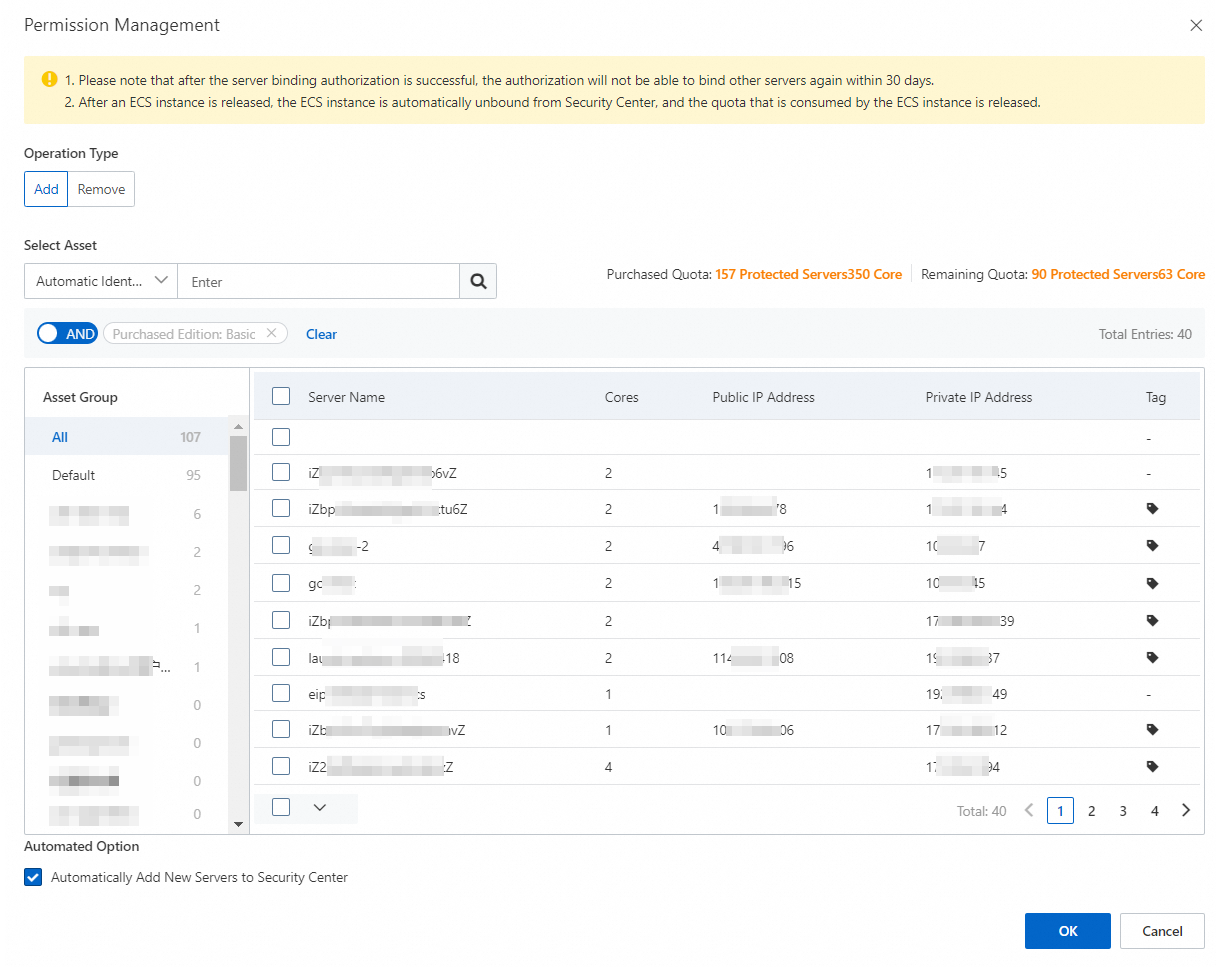Click the Cores column header
Screen dimensions: 1216x967
point(622,397)
